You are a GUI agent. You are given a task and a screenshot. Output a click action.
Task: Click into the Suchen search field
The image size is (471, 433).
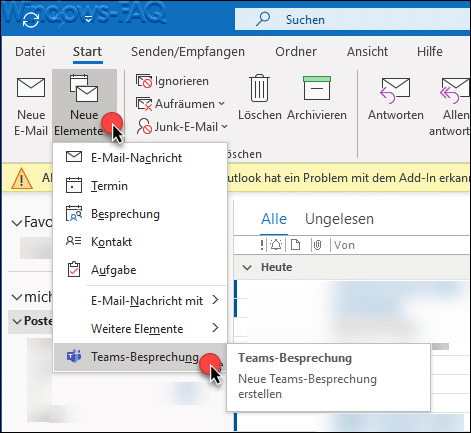(x=353, y=20)
